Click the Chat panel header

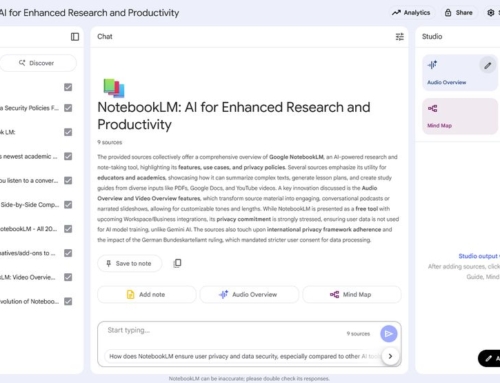pos(105,37)
